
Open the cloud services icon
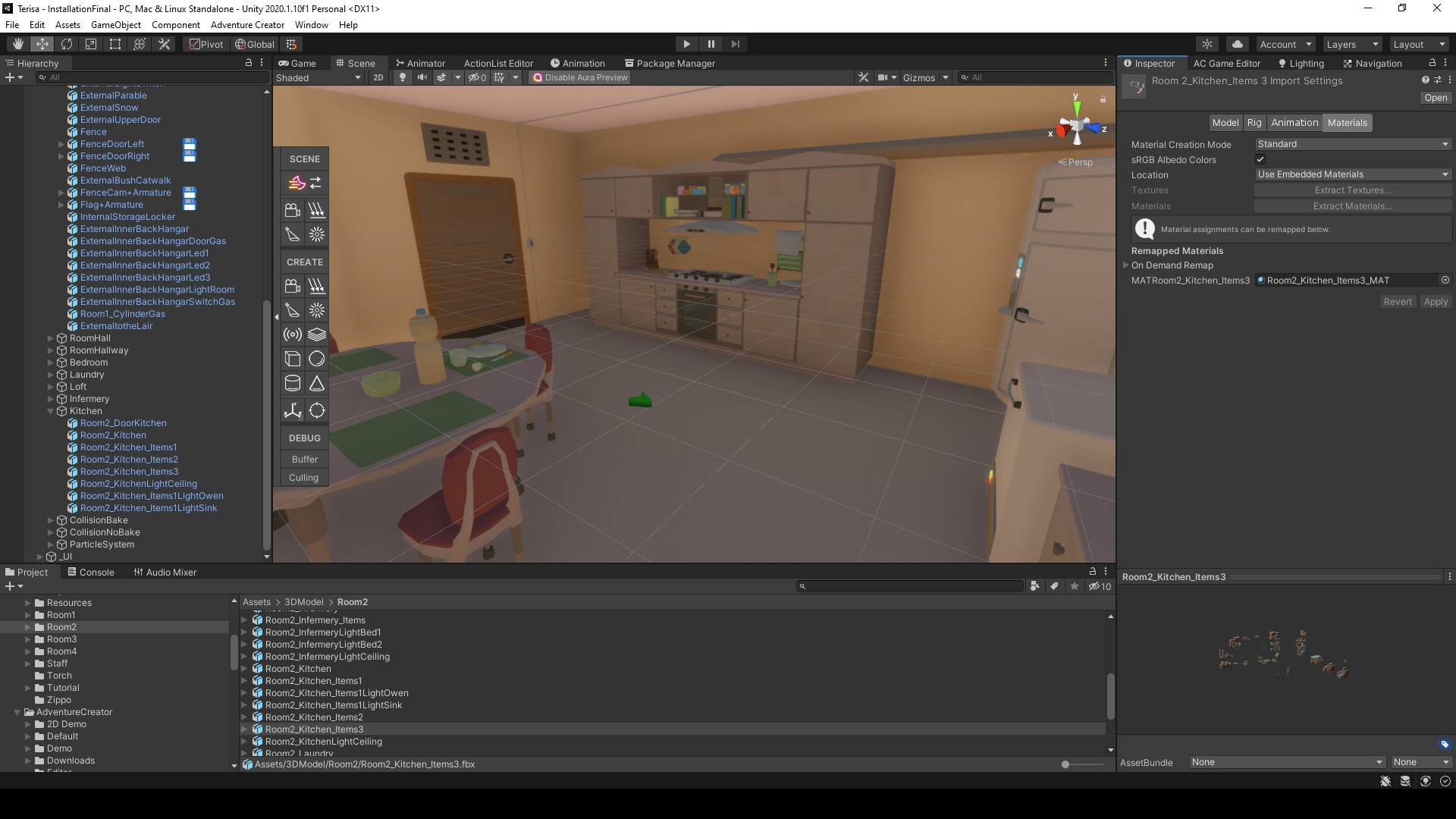click(x=1237, y=44)
